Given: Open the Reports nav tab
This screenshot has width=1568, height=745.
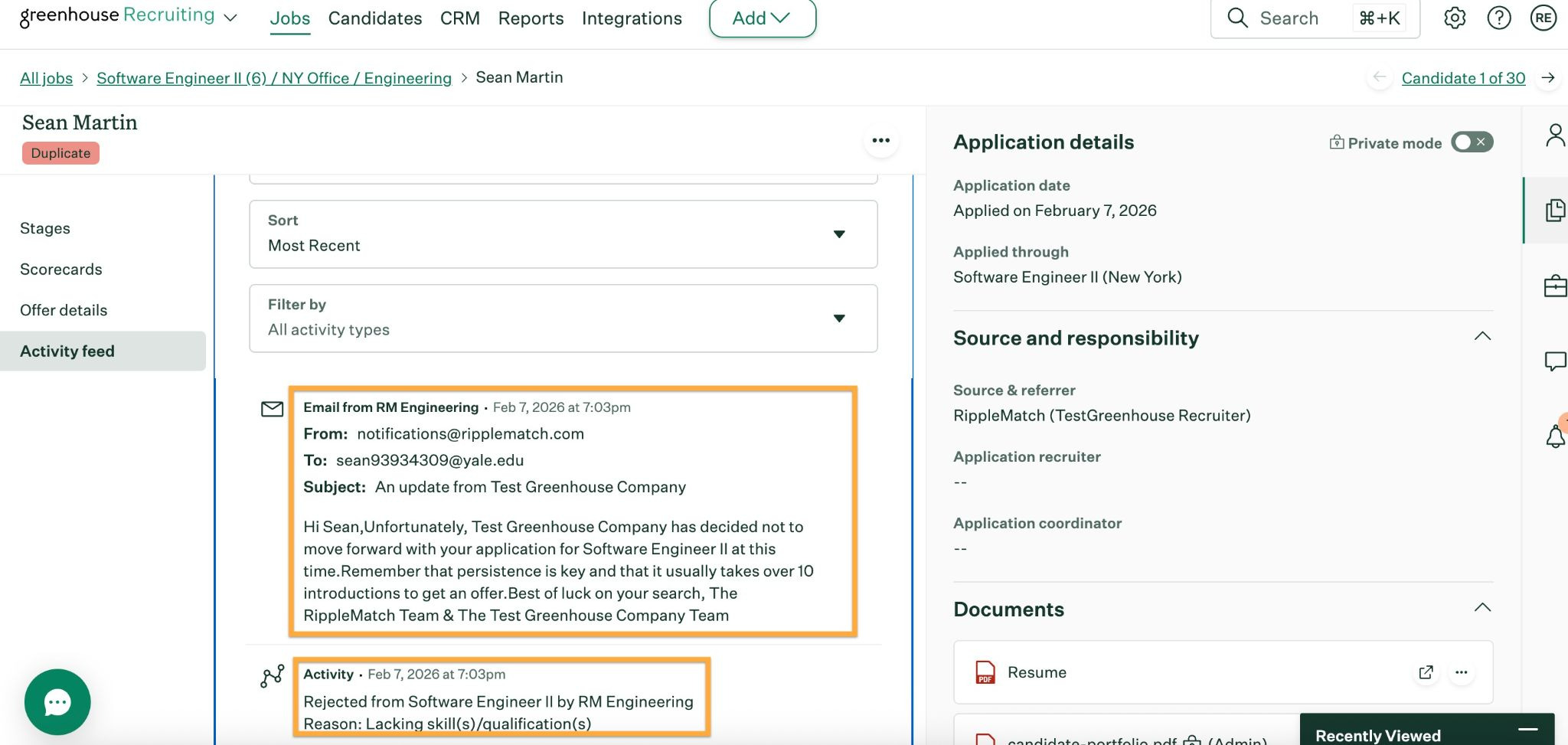Looking at the screenshot, I should (x=531, y=18).
